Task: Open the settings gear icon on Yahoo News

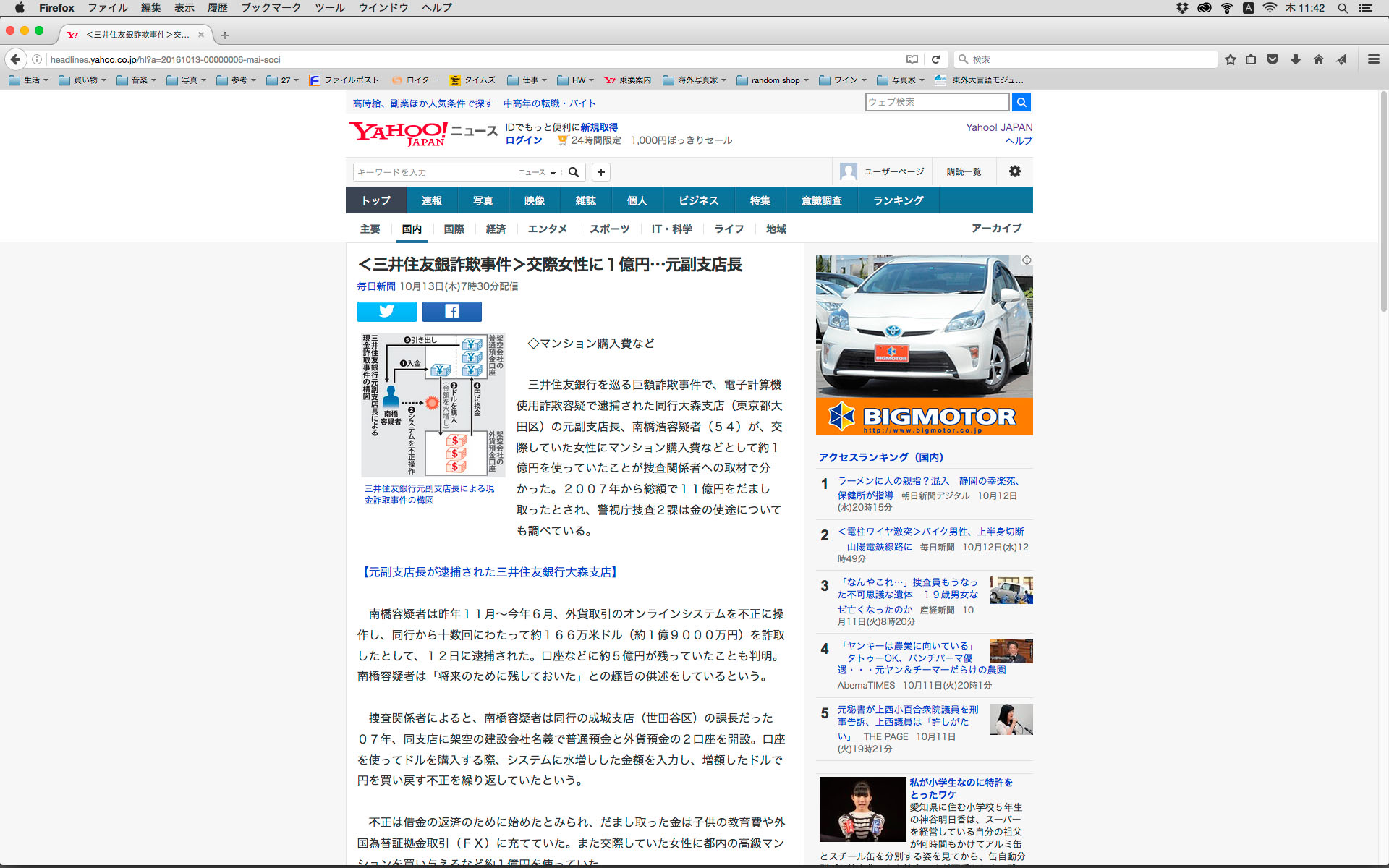Action: [1015, 171]
